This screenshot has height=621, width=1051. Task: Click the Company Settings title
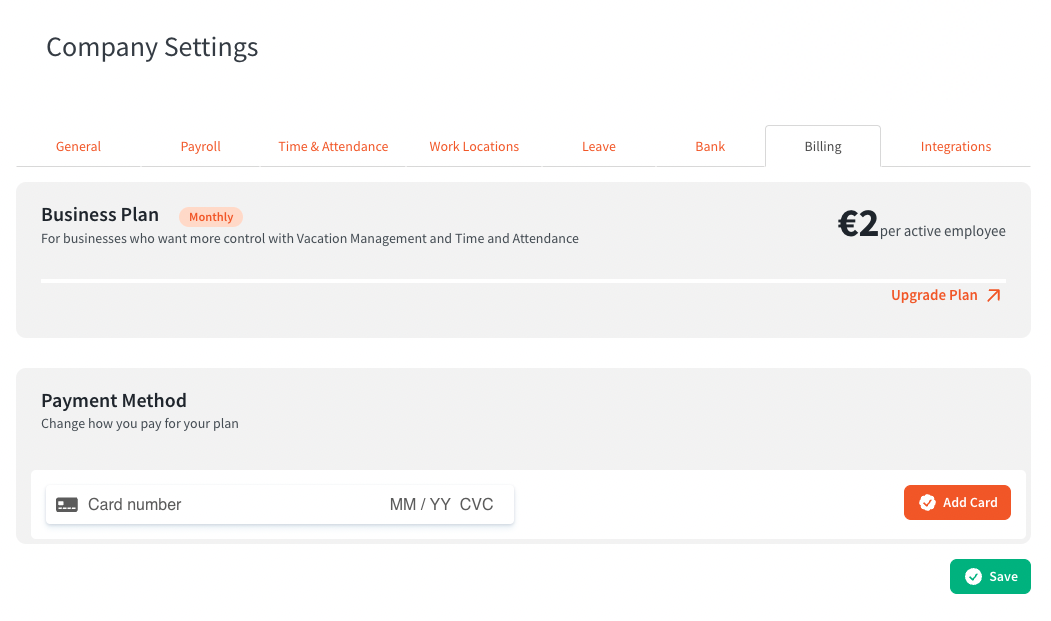point(152,47)
